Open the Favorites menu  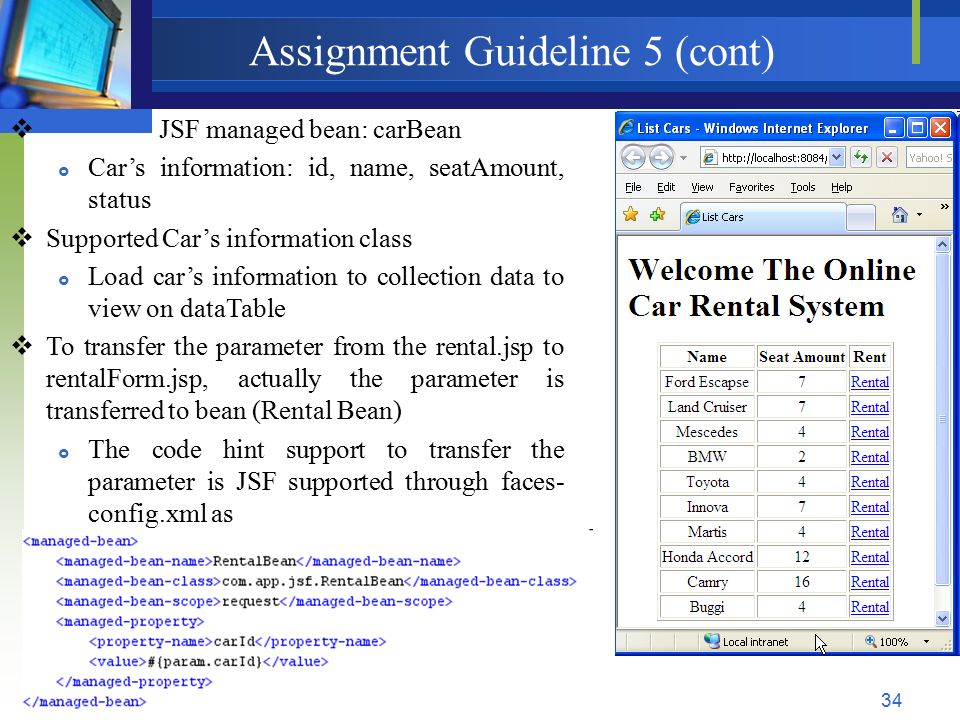[x=751, y=187]
